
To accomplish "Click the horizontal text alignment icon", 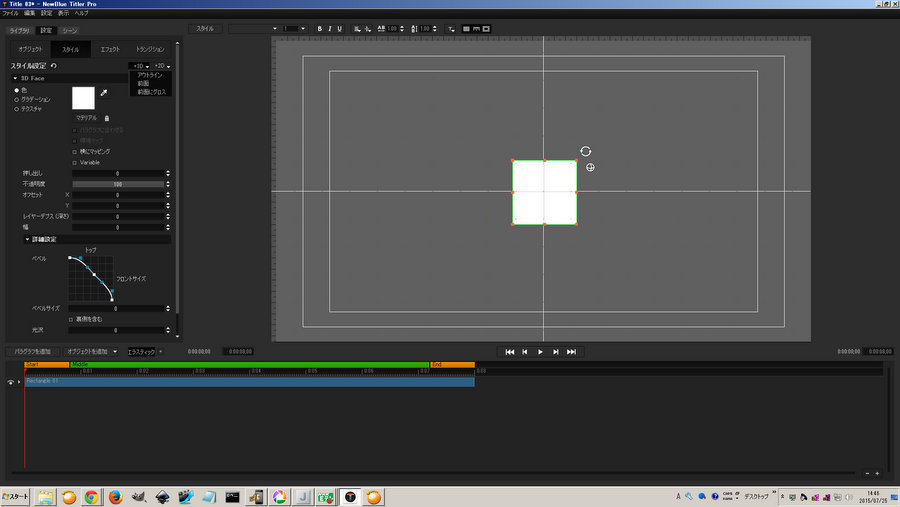I will (357, 29).
